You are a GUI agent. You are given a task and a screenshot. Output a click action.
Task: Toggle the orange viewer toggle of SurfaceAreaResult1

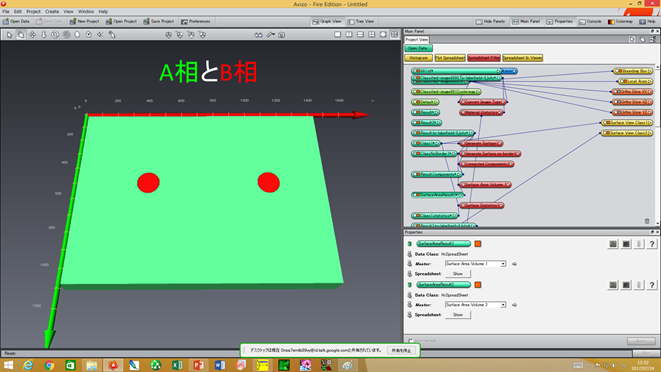click(478, 244)
